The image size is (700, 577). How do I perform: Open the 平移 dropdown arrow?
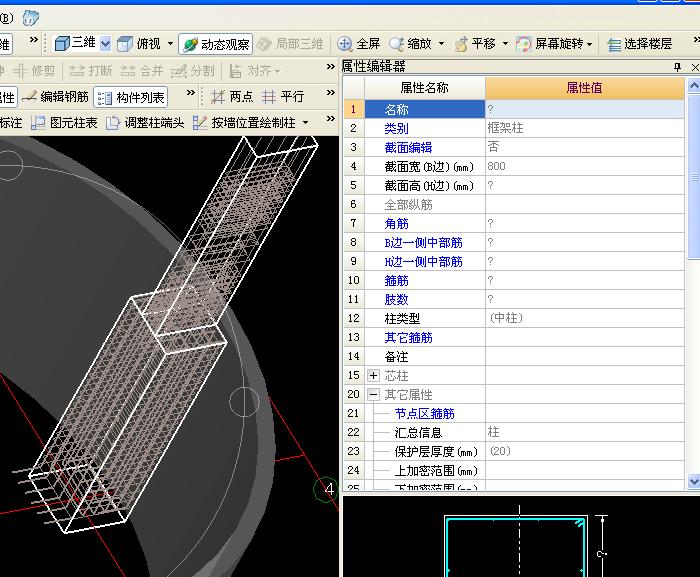click(505, 44)
